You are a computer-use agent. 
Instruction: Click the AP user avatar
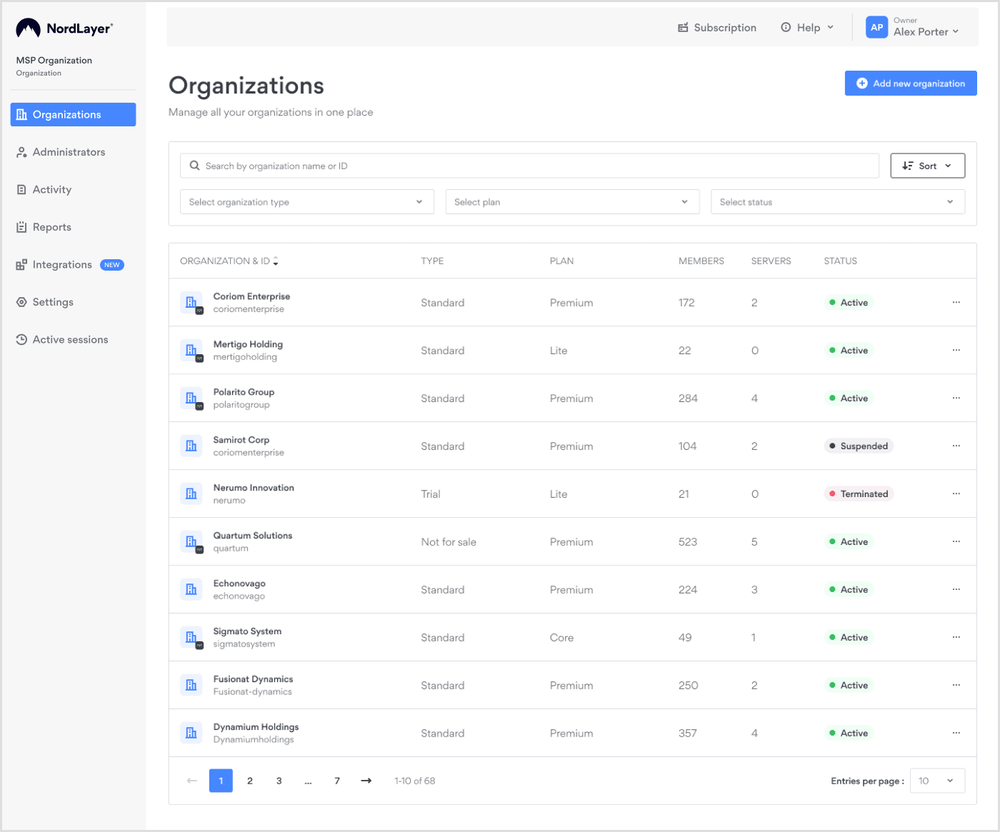(876, 28)
